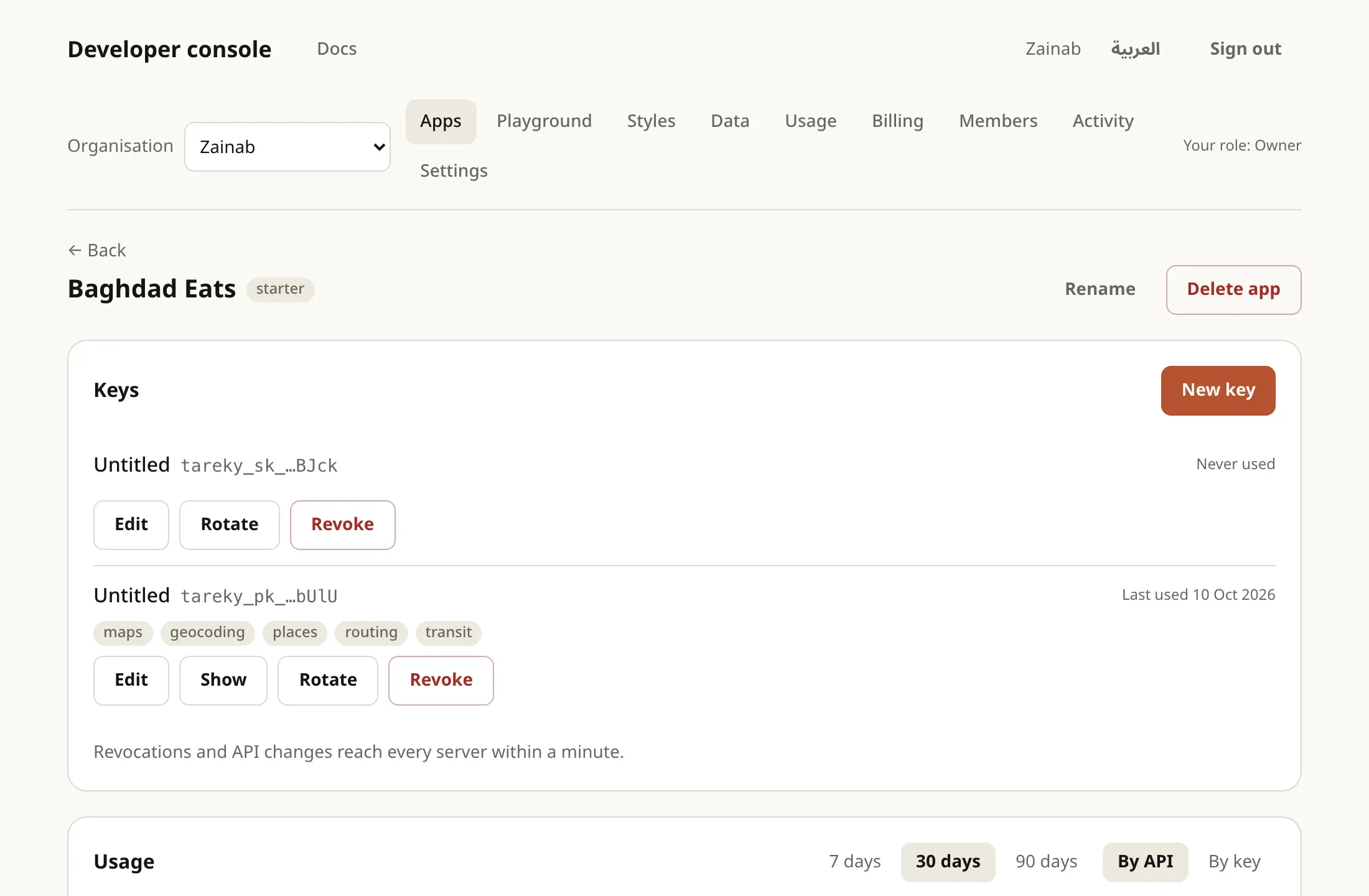Image resolution: width=1369 pixels, height=896 pixels.
Task: Click the maps scope tag
Action: [x=123, y=633]
